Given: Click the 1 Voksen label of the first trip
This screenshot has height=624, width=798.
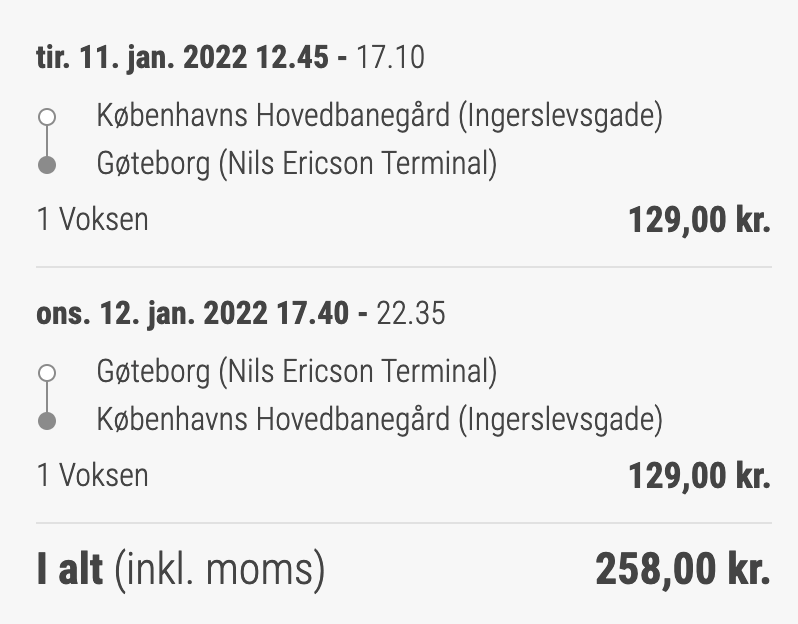Looking at the screenshot, I should (93, 219).
